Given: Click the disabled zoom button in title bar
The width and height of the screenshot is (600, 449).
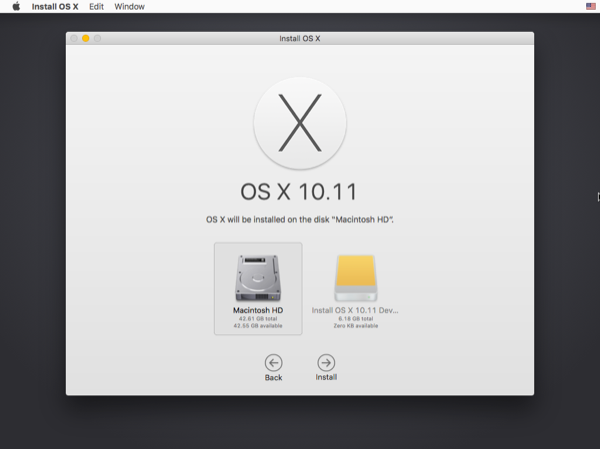Looking at the screenshot, I should click(98, 38).
